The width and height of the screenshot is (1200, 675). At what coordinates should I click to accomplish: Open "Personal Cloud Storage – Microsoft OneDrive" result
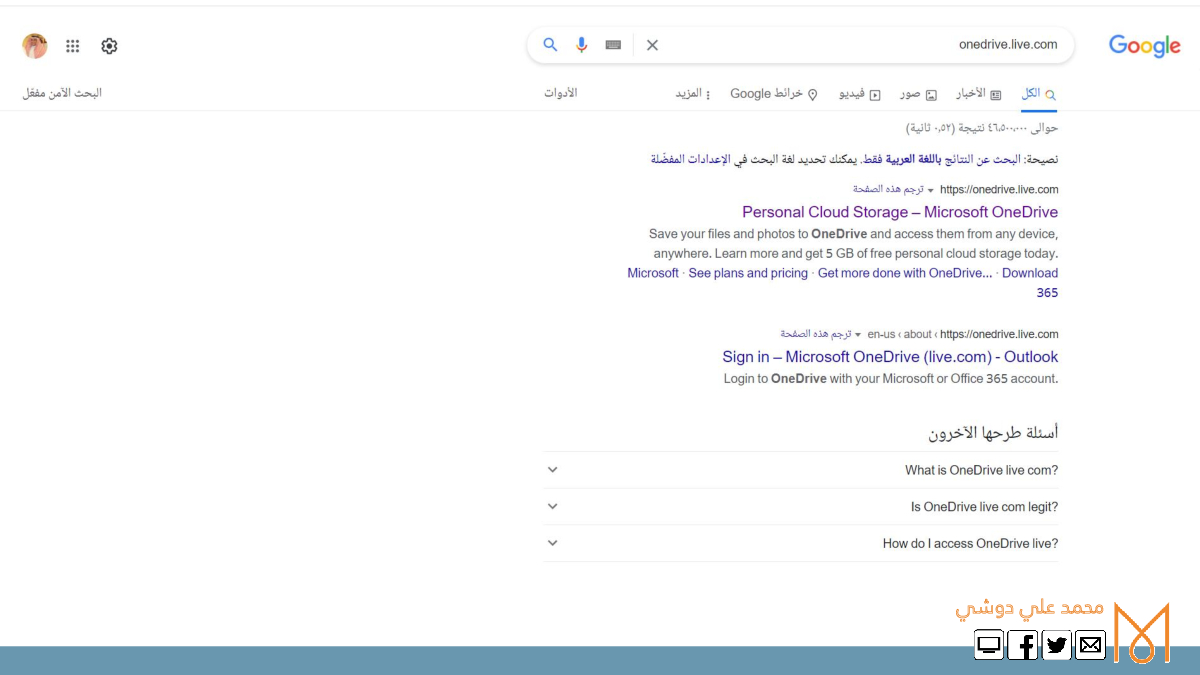pos(899,212)
